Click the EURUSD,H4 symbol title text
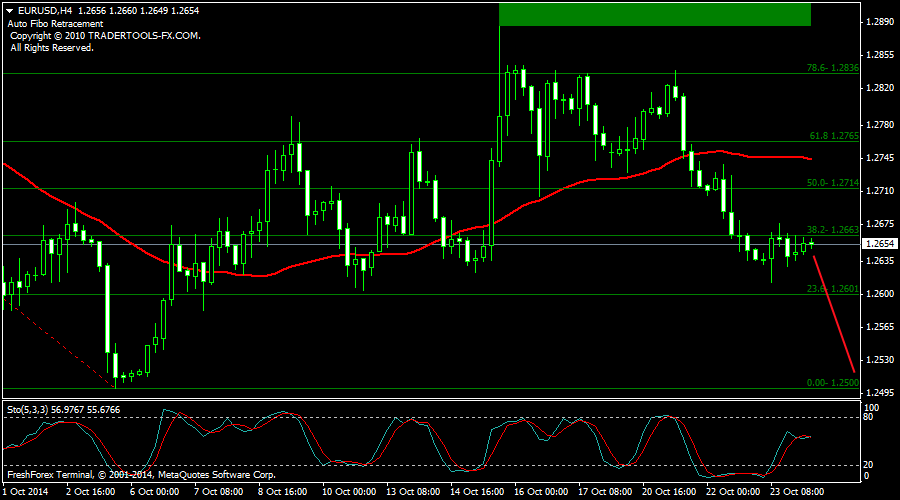The height and width of the screenshot is (500, 900). [x=45, y=11]
